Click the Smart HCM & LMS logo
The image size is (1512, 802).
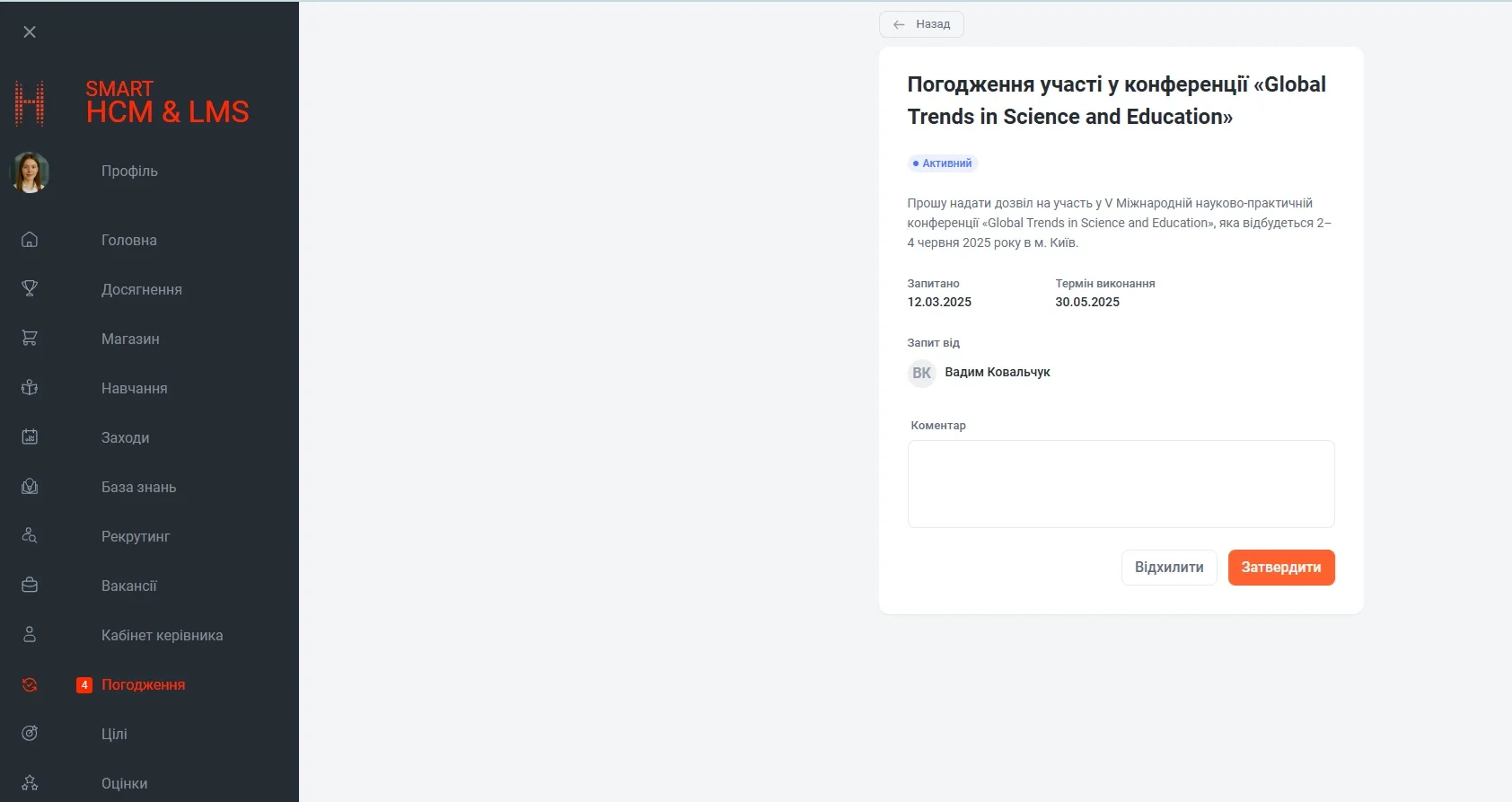132,103
